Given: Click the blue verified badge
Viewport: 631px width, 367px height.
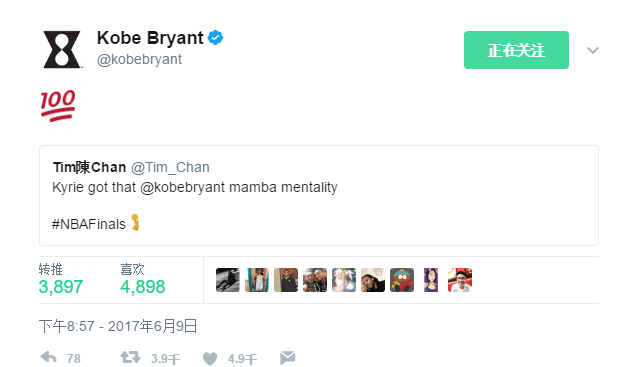Looking at the screenshot, I should pyautogui.click(x=215, y=38).
